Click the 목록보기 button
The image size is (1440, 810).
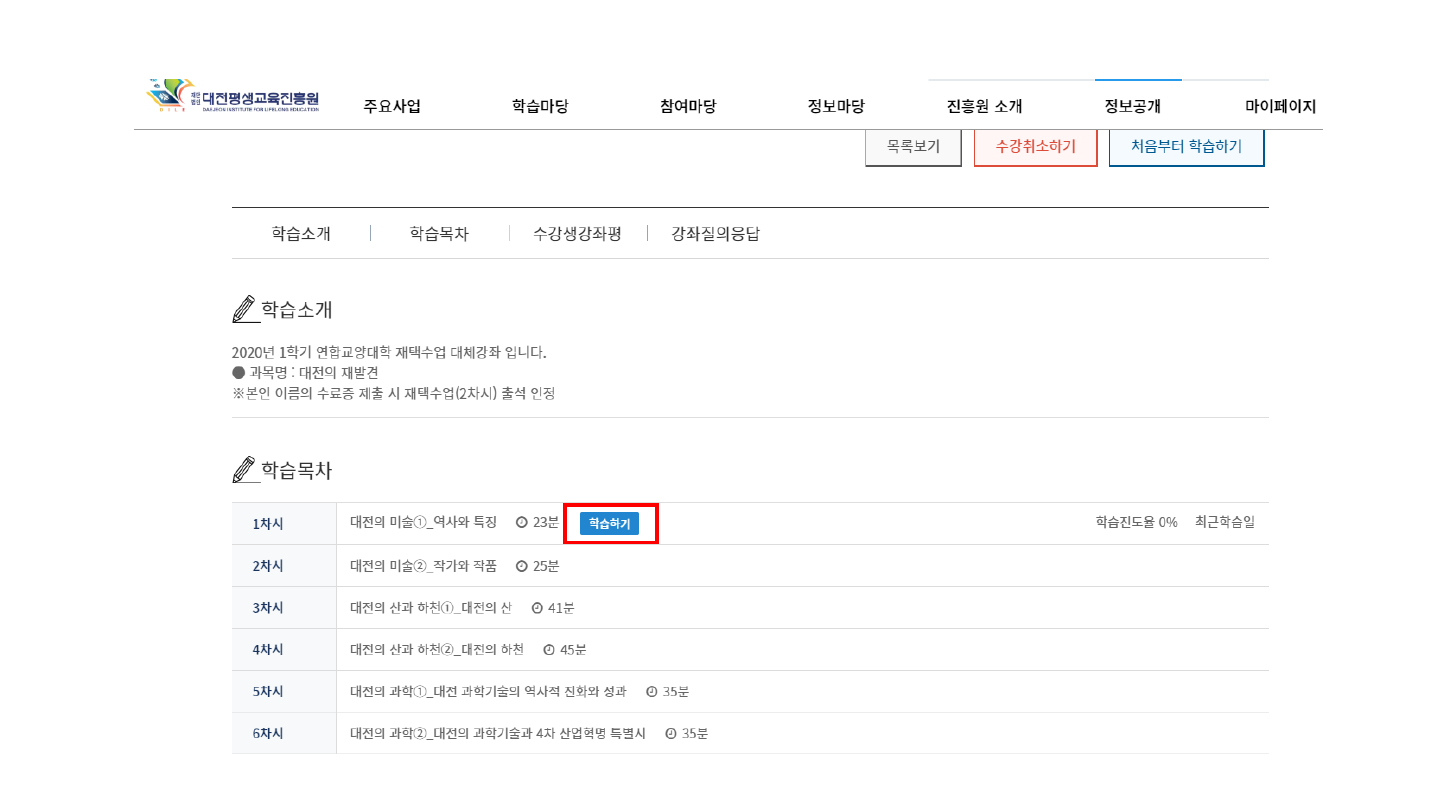(913, 147)
